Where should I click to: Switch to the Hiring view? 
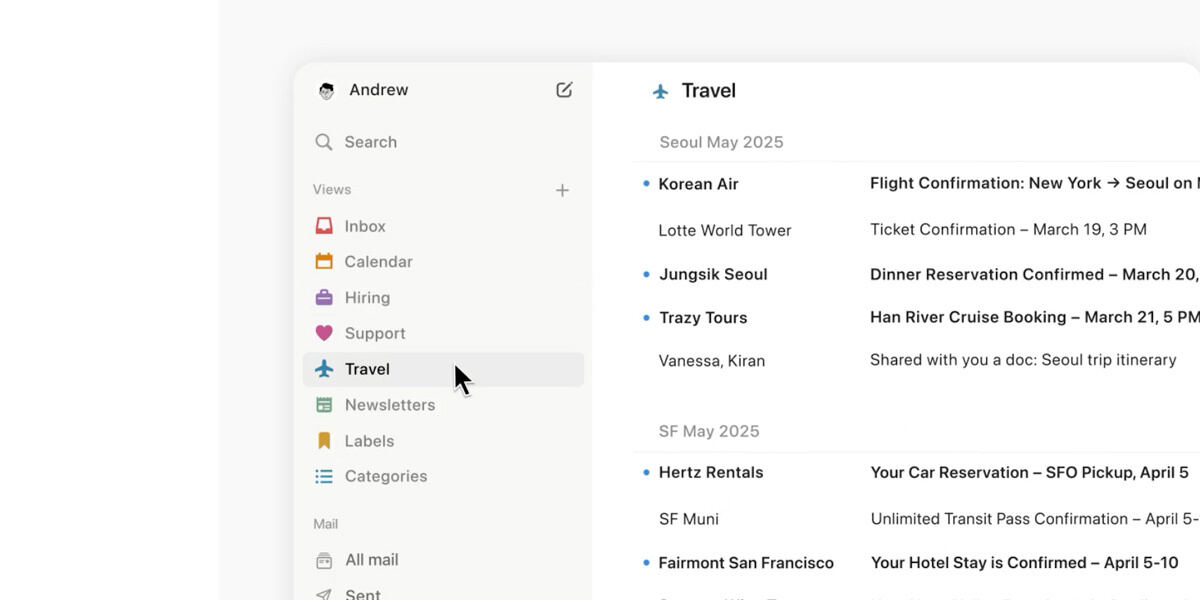click(443, 297)
